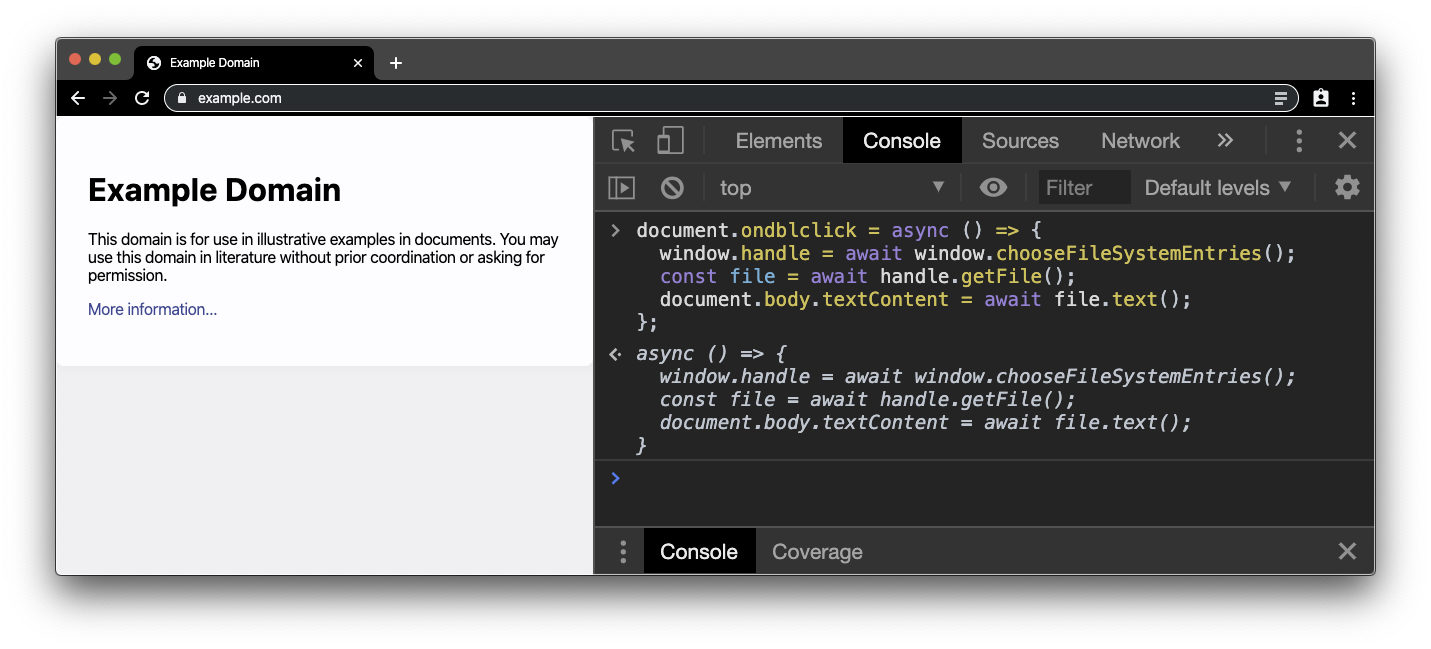
Task: Open the Coverage drawer tab
Action: (817, 552)
